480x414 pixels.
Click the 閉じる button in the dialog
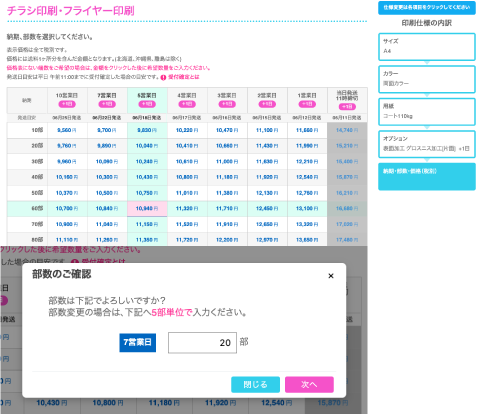(x=255, y=384)
